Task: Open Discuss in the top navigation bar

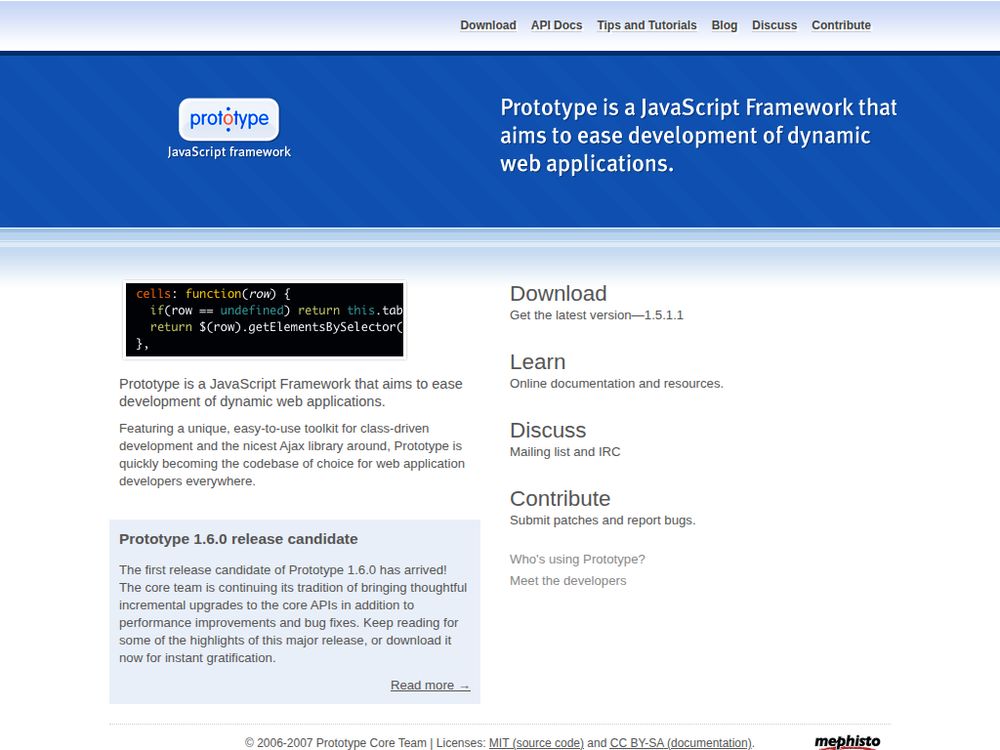Action: point(774,26)
